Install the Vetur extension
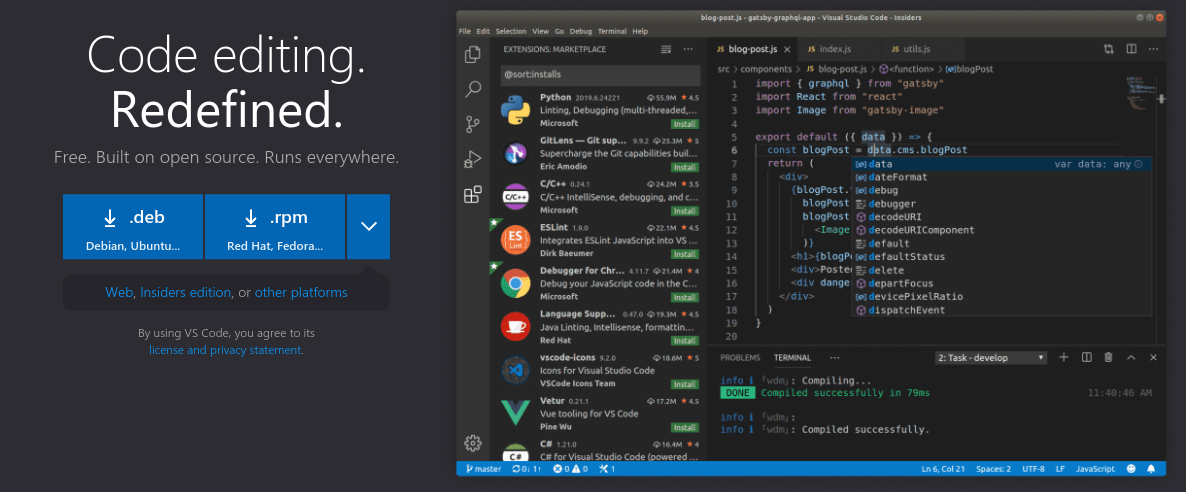Image resolution: width=1186 pixels, height=492 pixels. [x=685, y=428]
